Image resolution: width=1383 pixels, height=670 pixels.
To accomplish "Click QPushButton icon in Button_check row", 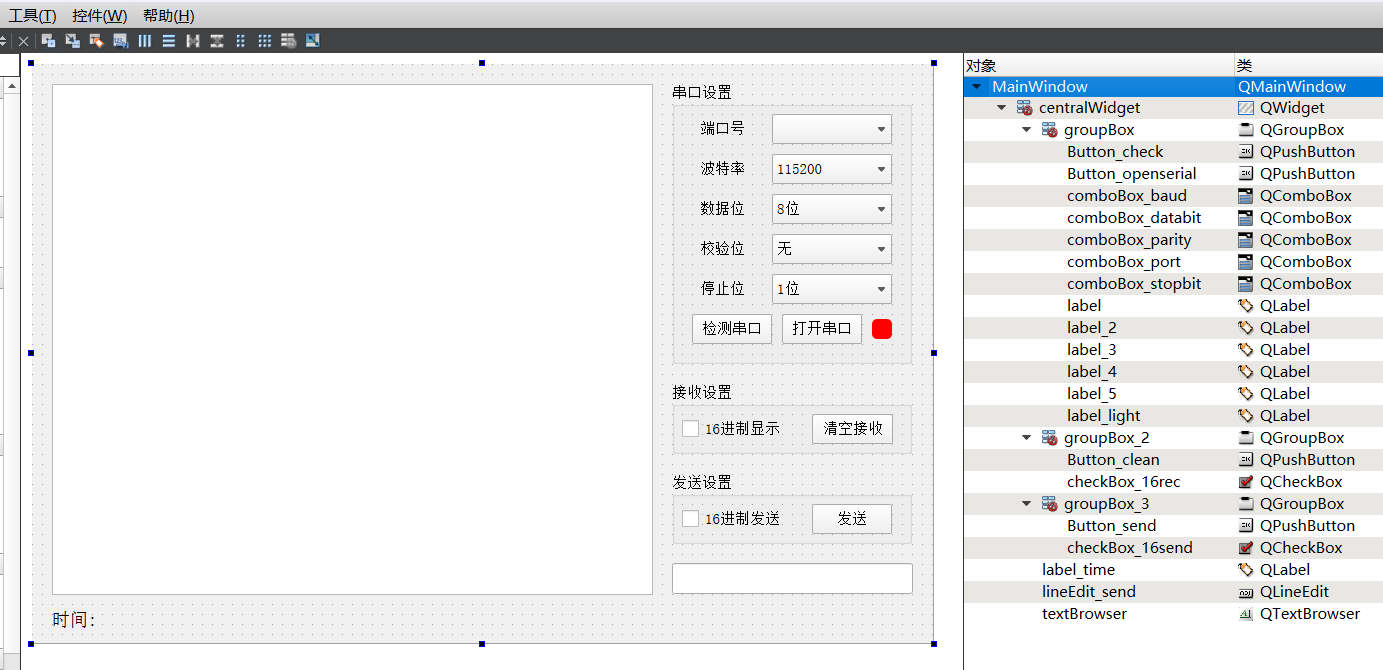I will [x=1246, y=152].
